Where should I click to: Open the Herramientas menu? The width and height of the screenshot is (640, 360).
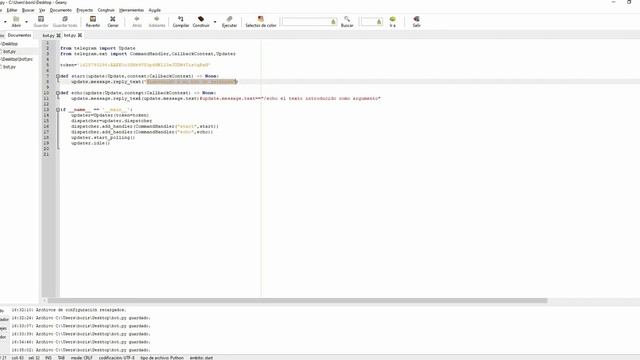click(x=131, y=10)
